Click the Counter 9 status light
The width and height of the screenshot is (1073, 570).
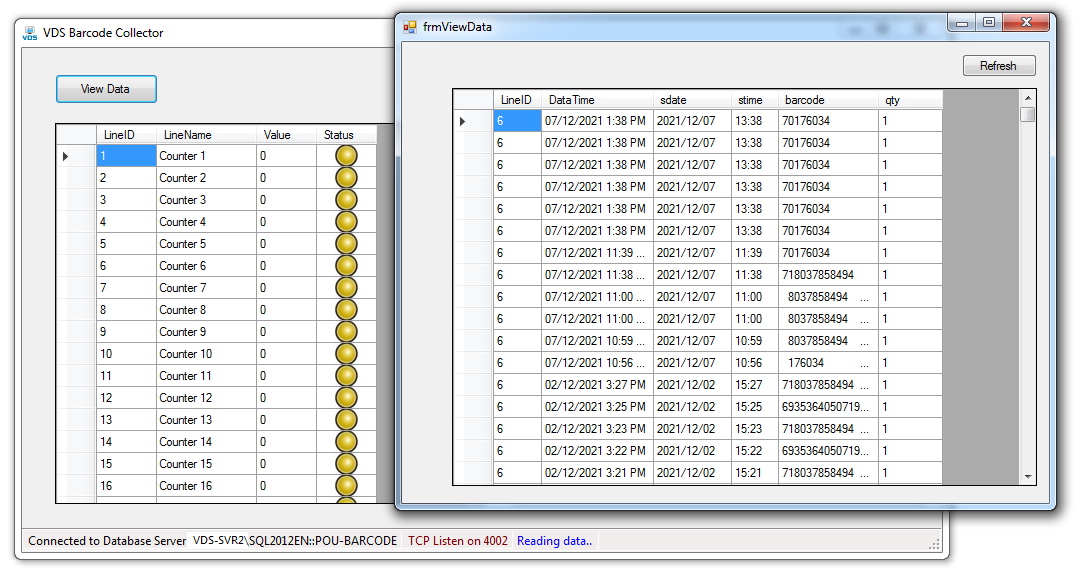coord(346,332)
